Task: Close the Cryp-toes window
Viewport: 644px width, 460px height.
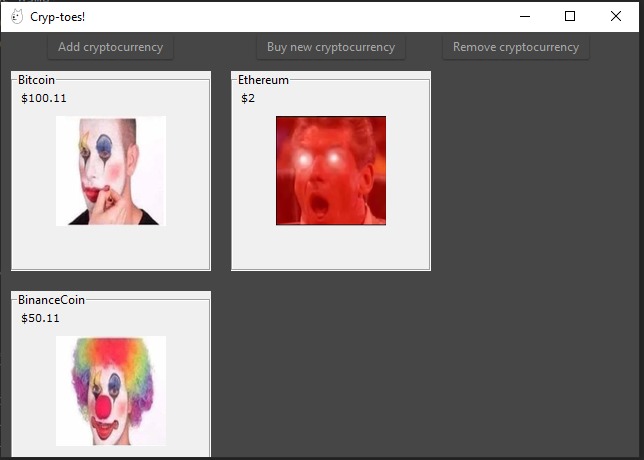Action: click(616, 16)
